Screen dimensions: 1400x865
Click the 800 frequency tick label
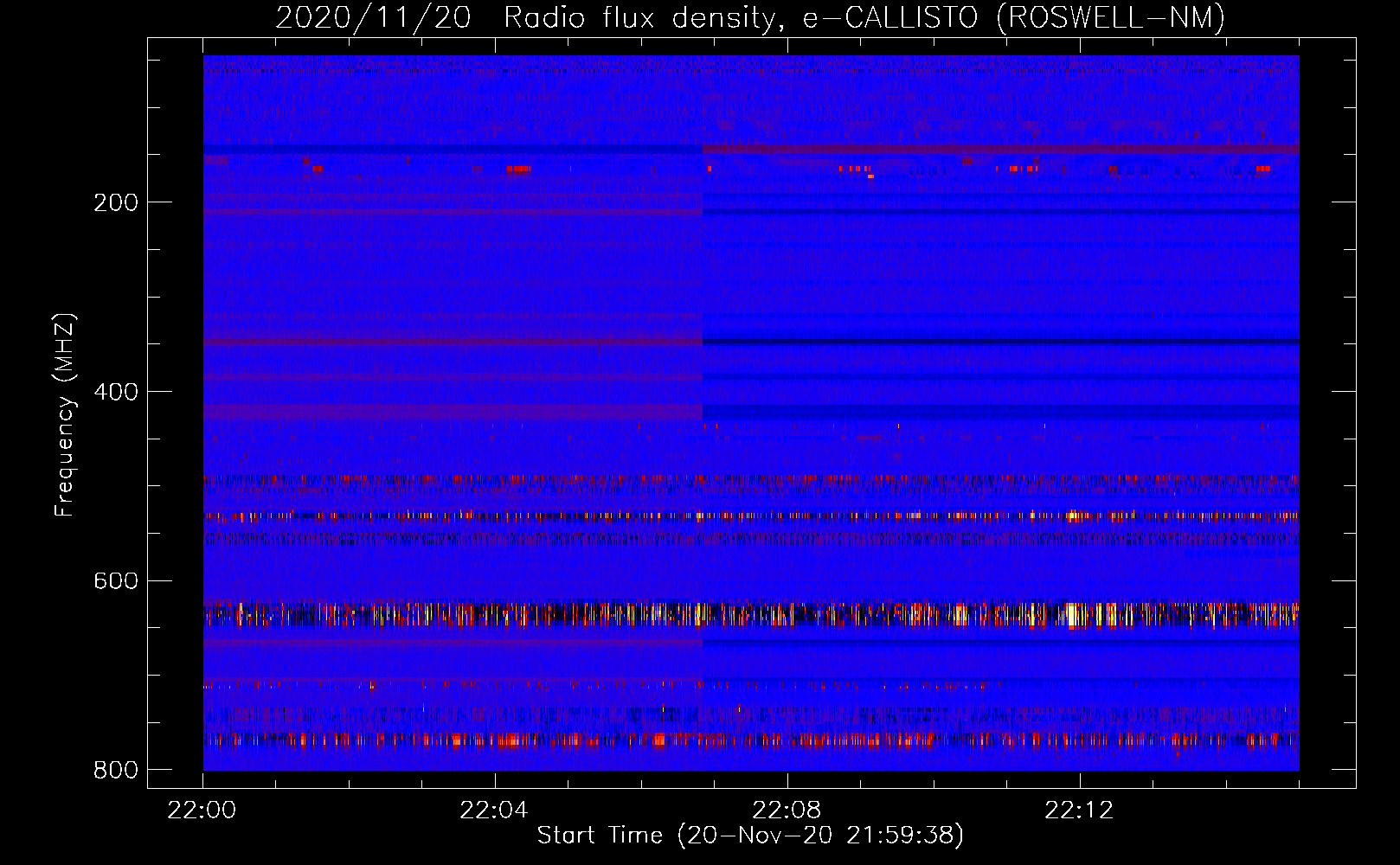[116, 770]
